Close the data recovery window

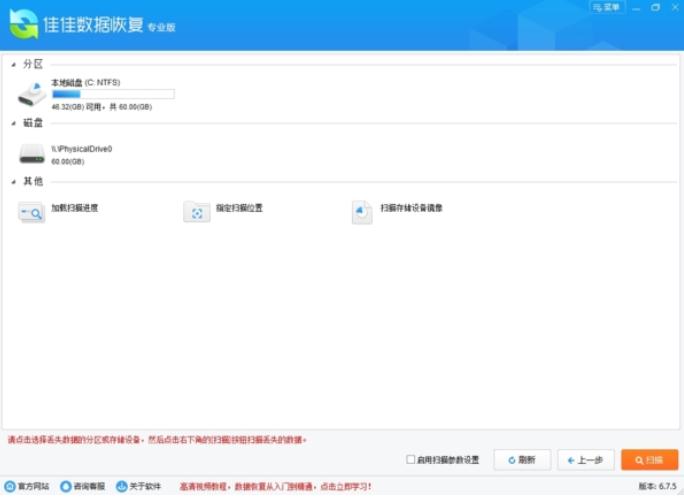675,7
